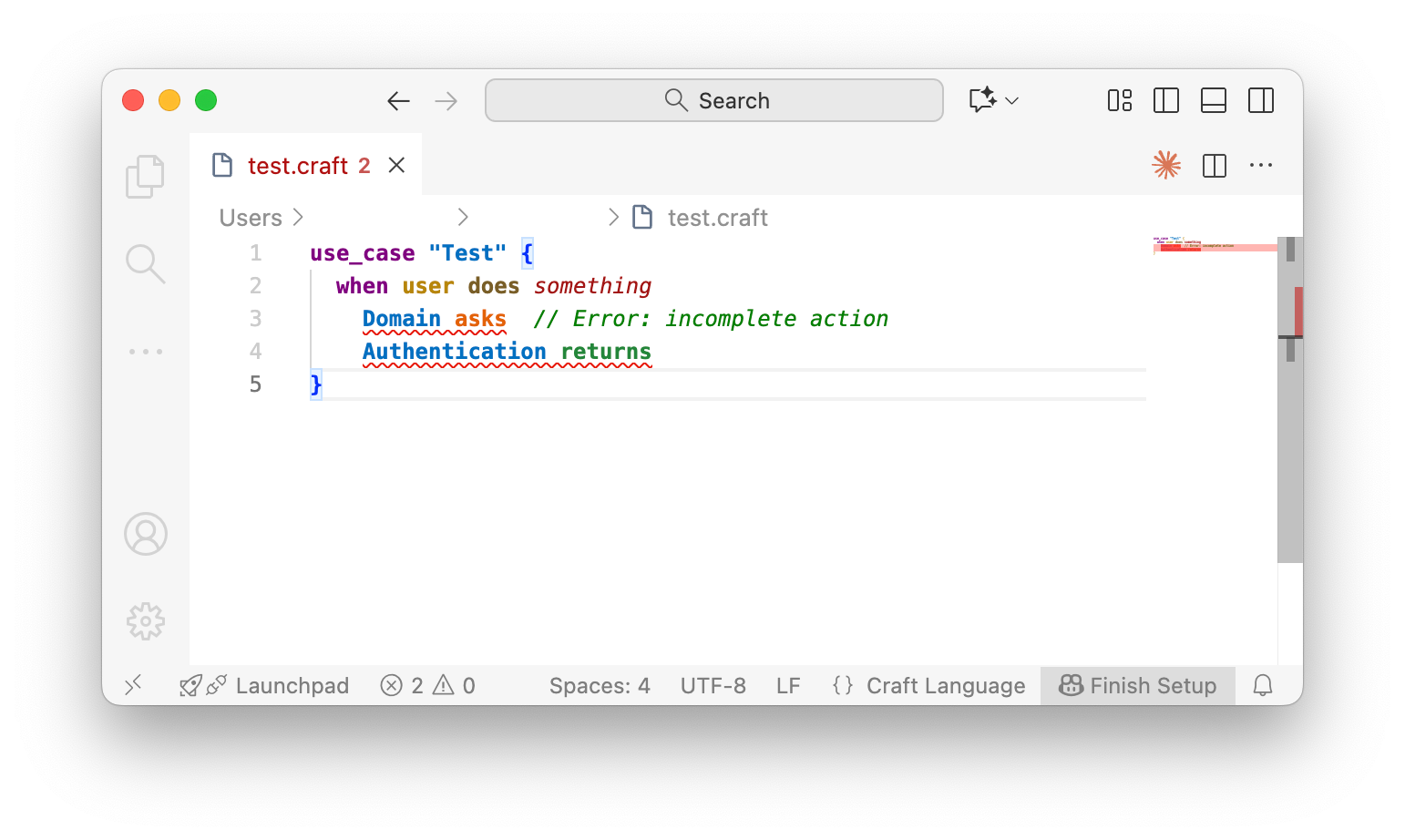Viewport: 1405px width, 840px height.
Task: Toggle the secondary side bar
Action: point(1261,100)
